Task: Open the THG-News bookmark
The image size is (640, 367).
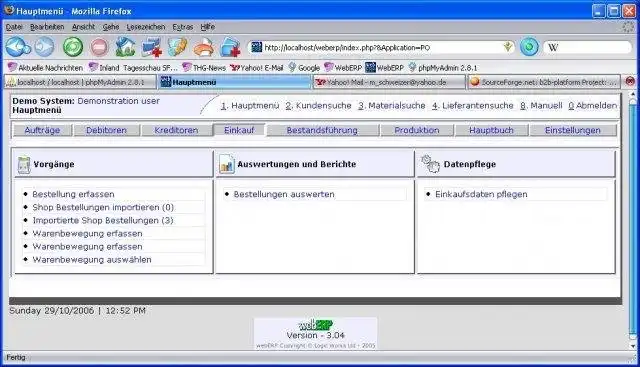Action: coord(204,68)
